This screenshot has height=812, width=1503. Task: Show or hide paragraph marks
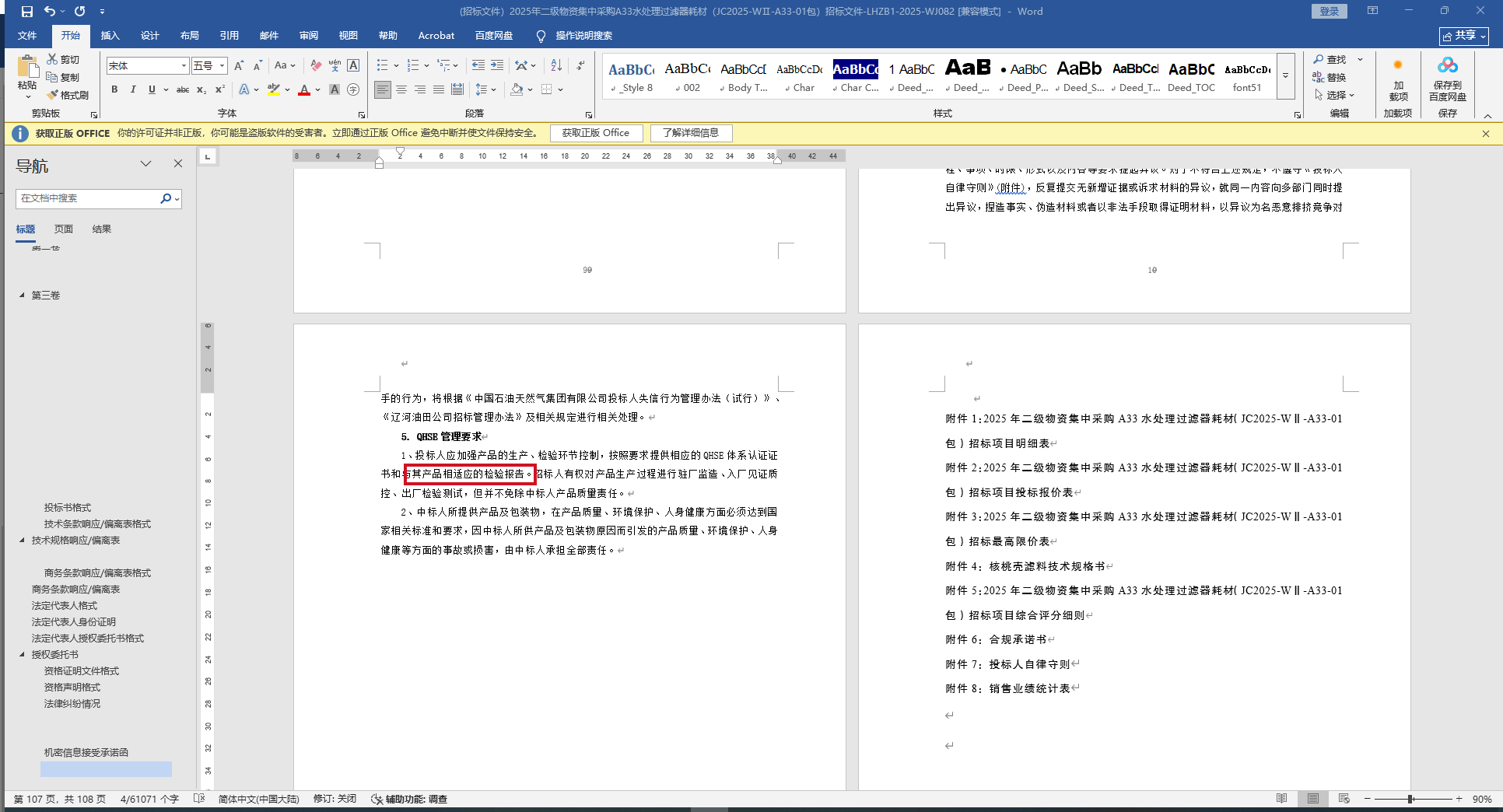(580, 65)
